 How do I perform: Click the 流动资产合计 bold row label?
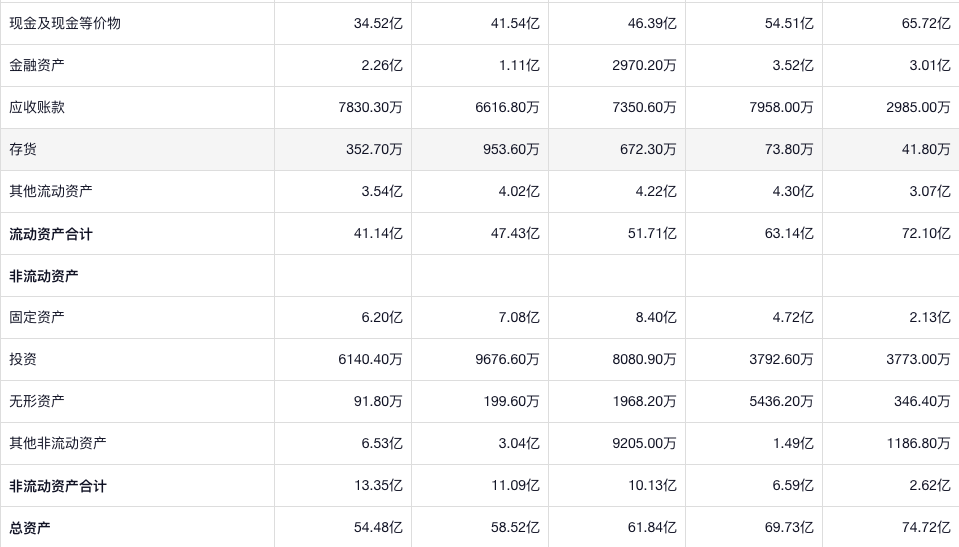pos(51,233)
